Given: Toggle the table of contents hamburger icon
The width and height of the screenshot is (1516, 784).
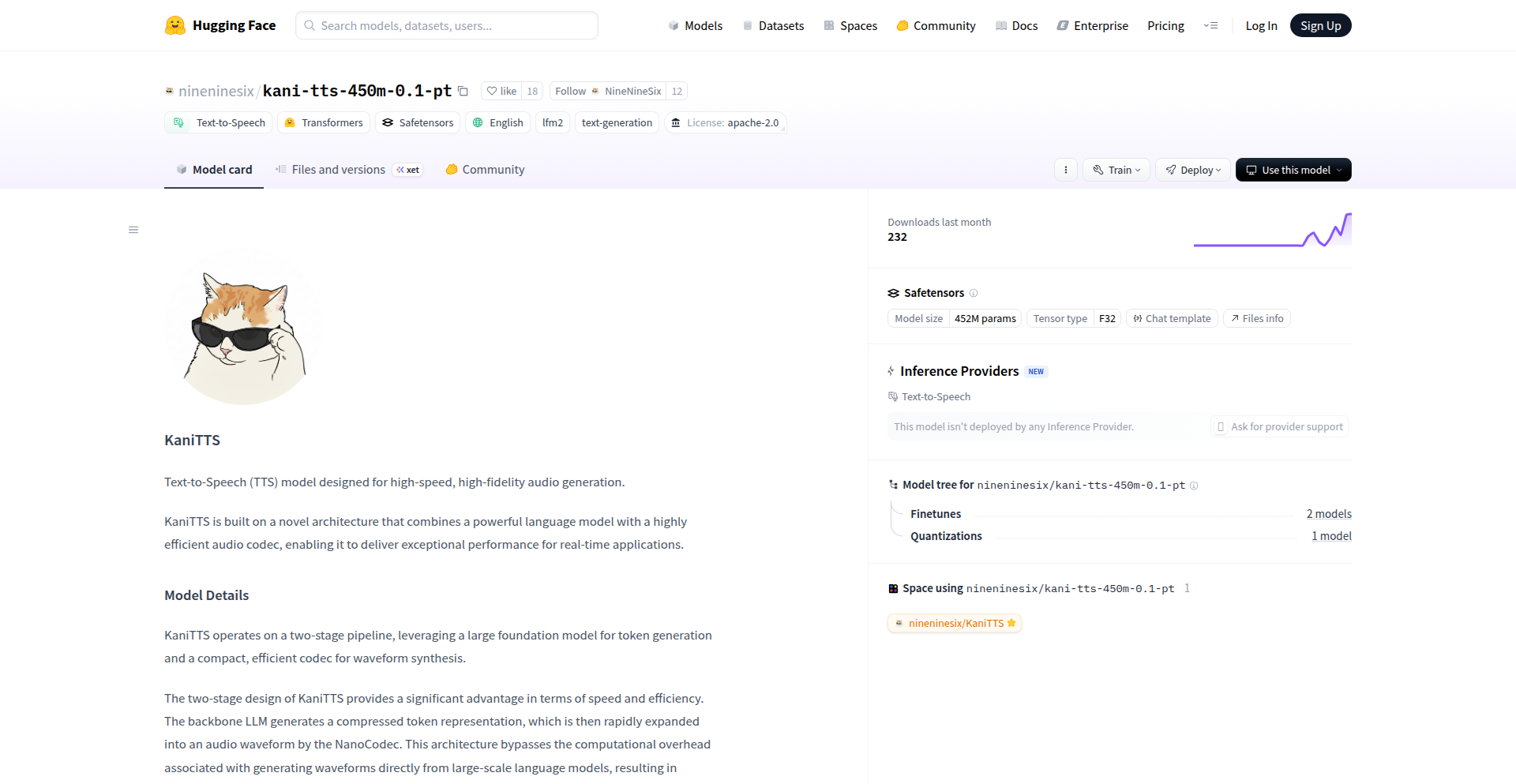Looking at the screenshot, I should point(133,230).
